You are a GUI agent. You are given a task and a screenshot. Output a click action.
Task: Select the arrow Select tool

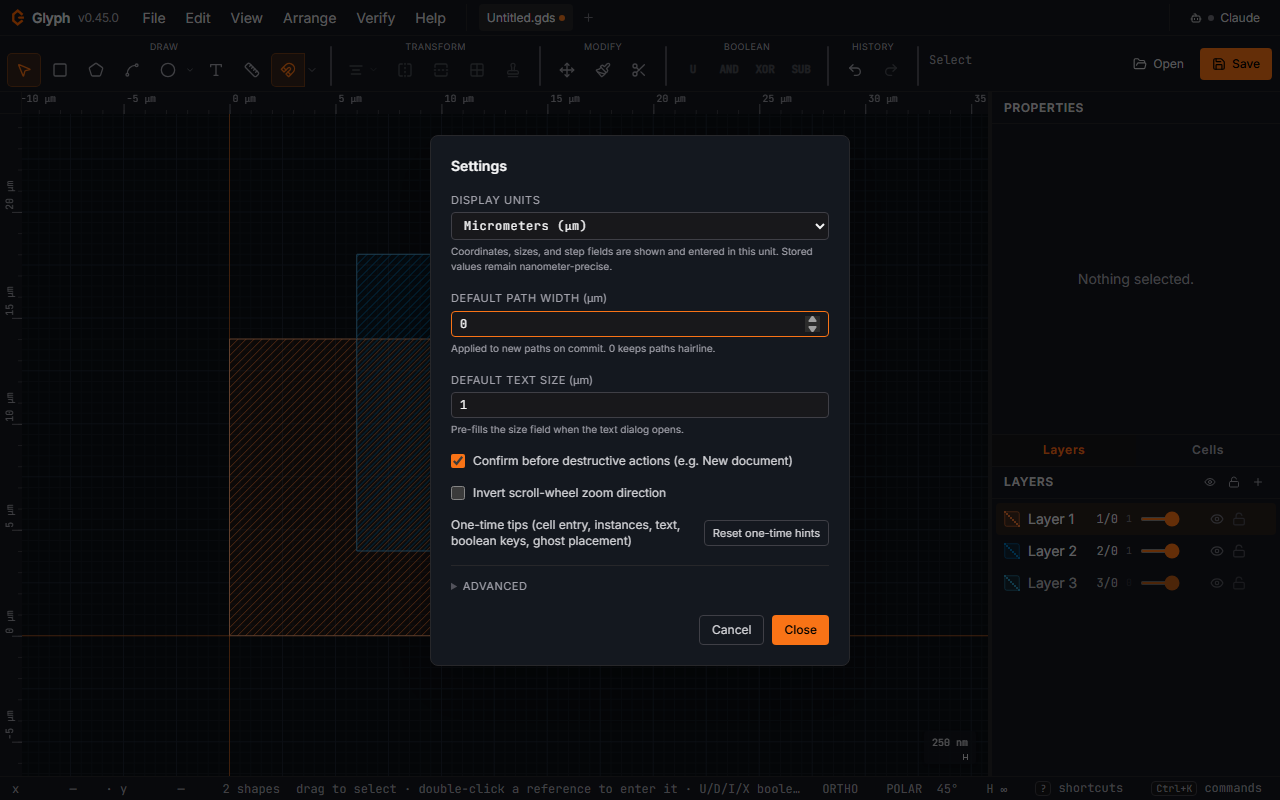[24, 70]
